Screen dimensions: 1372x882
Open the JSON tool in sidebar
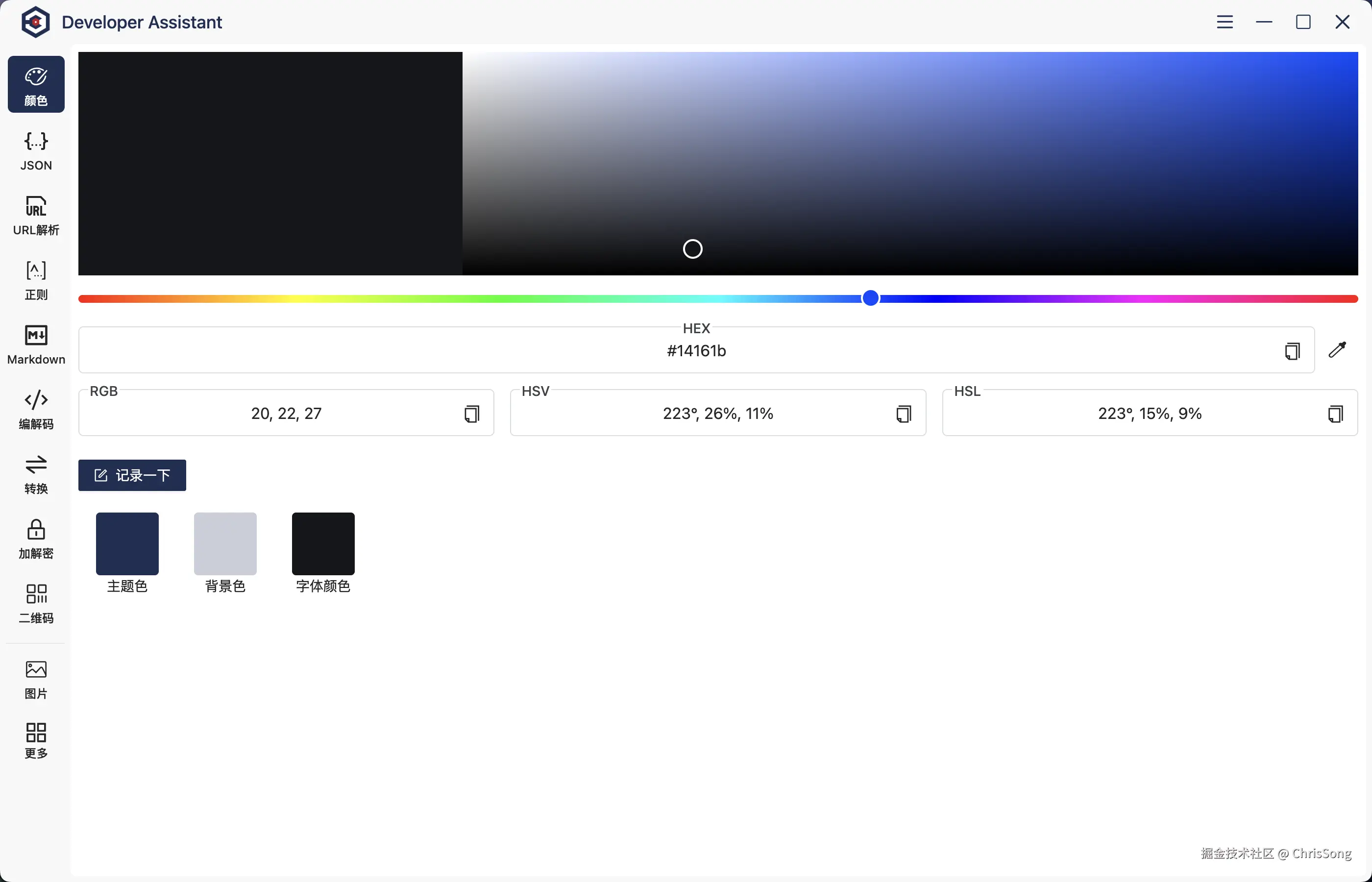coord(36,150)
